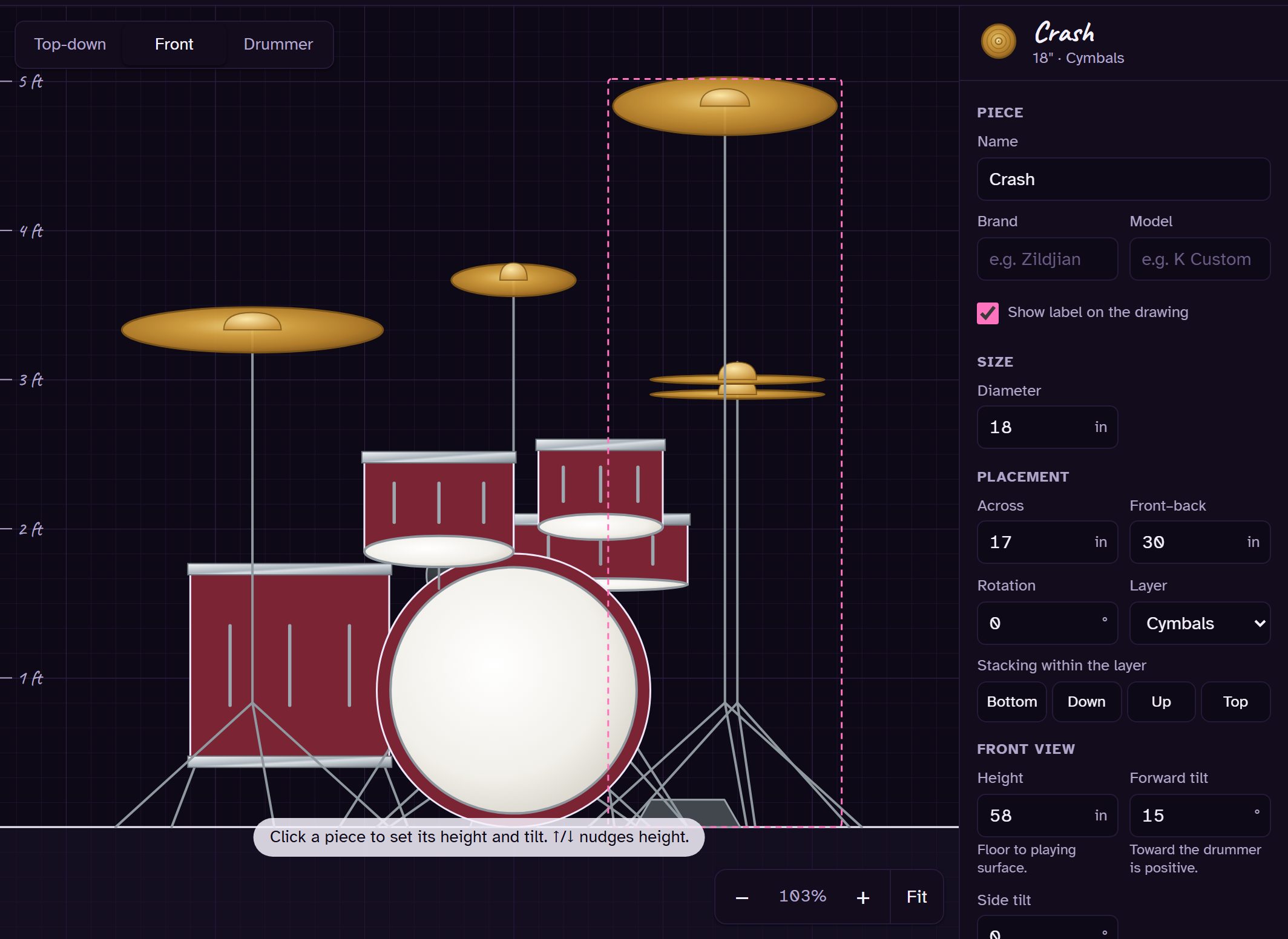Focus the Brand input field
1288x939 pixels.
pos(1047,259)
